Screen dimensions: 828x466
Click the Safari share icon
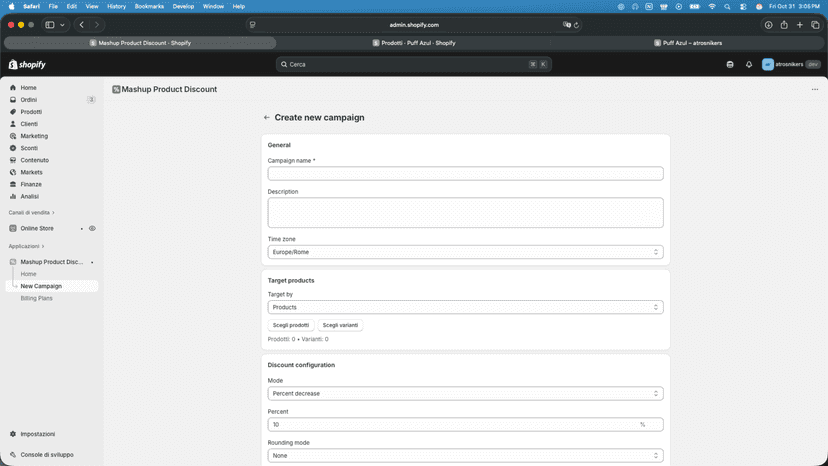[x=784, y=25]
